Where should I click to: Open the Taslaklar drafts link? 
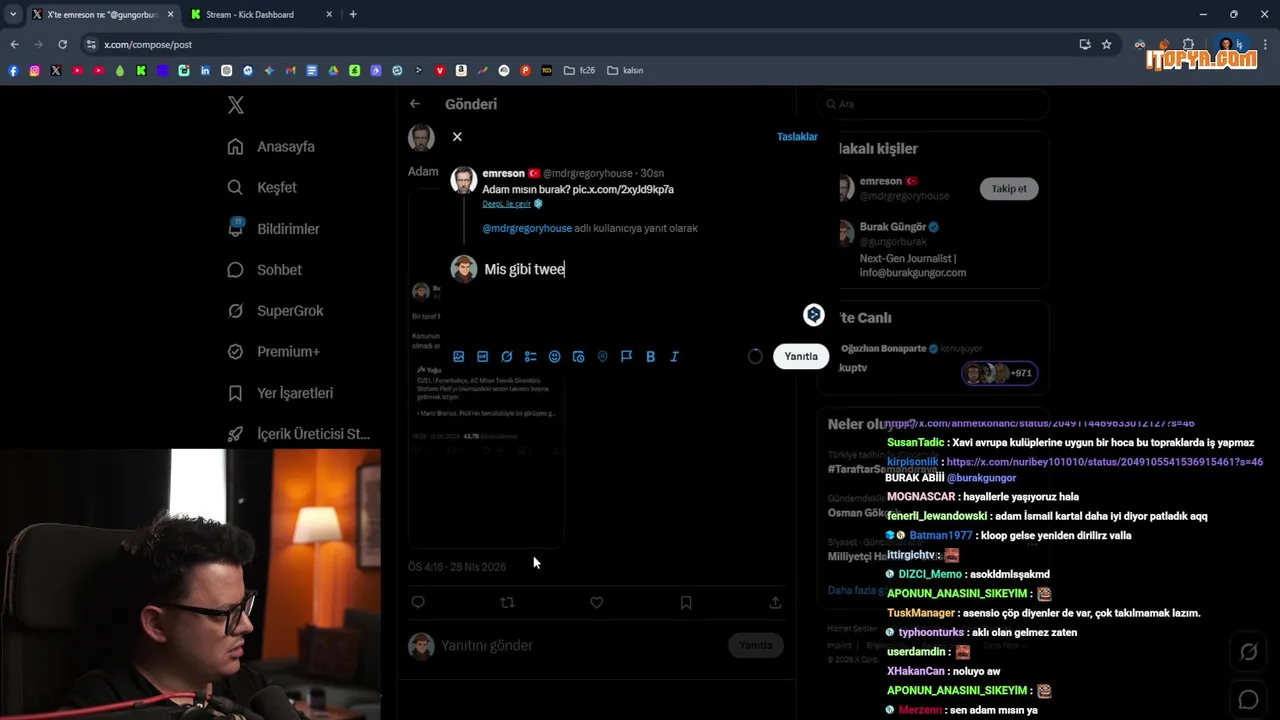[797, 136]
